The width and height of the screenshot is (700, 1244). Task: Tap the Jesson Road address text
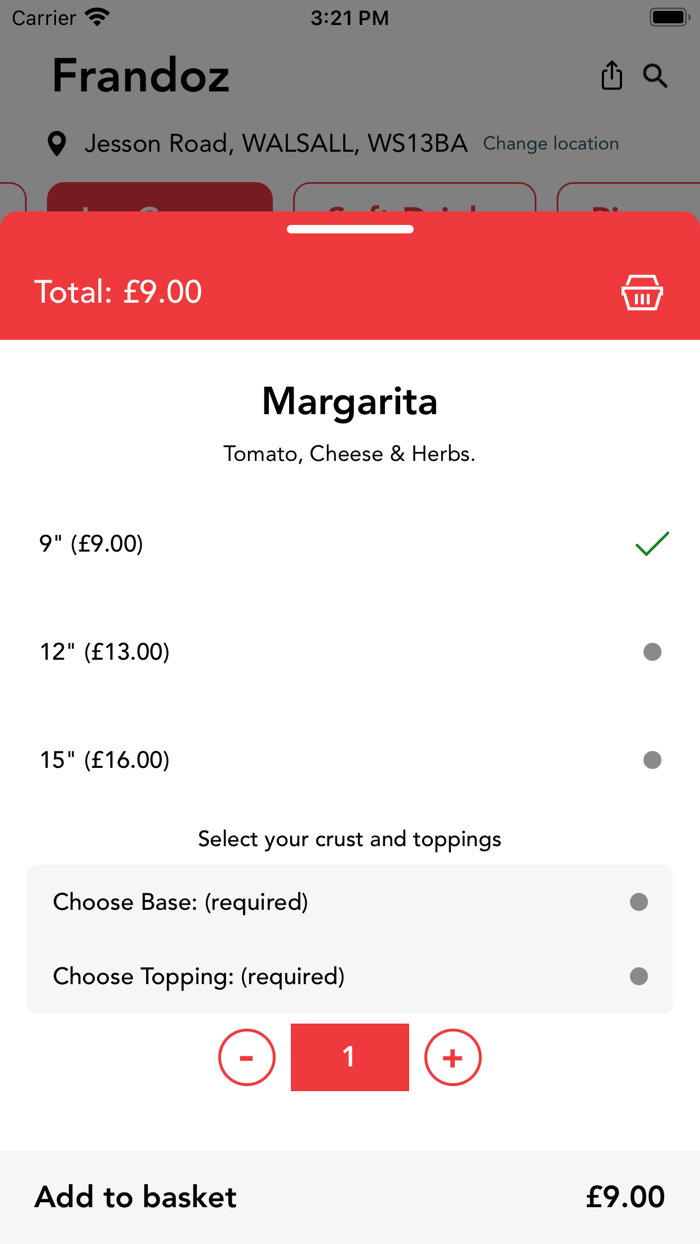(276, 144)
